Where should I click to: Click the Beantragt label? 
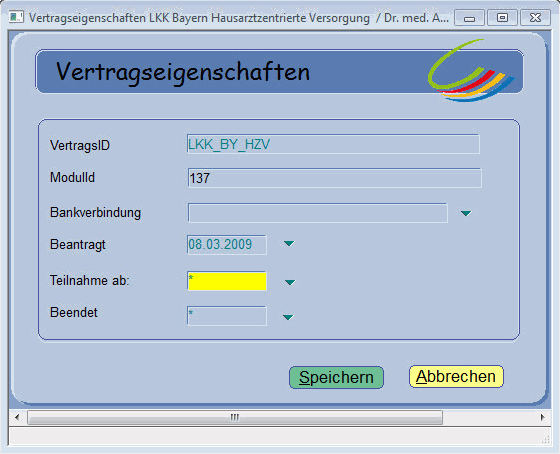click(78, 245)
